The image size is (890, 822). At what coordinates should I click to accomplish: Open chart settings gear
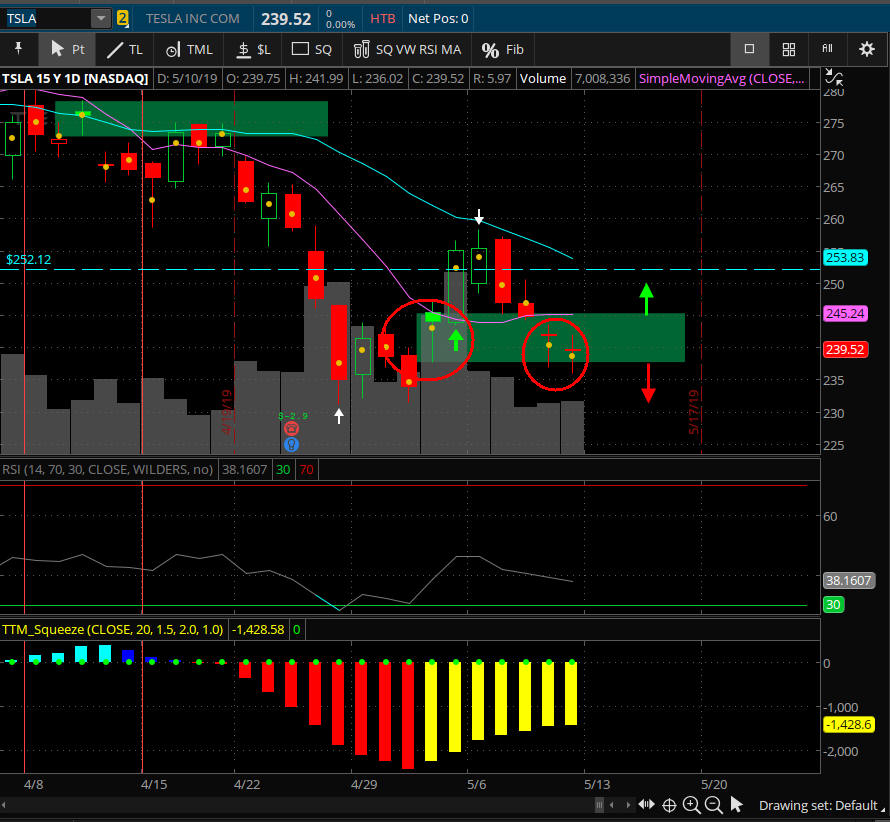click(x=867, y=49)
